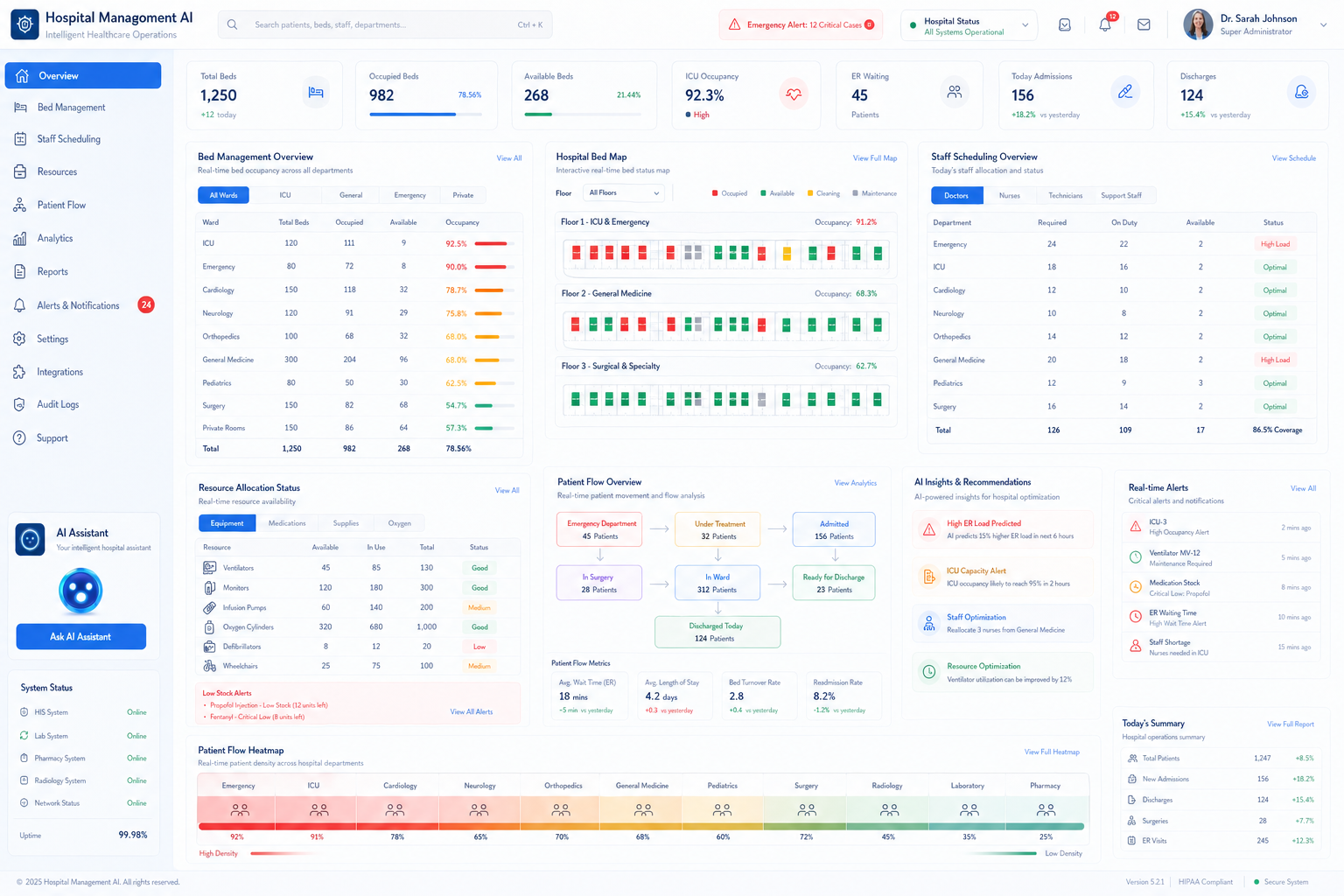Viewport: 1344px width, 896px height.
Task: Open the checklist task icon in header
Action: 1065,24
